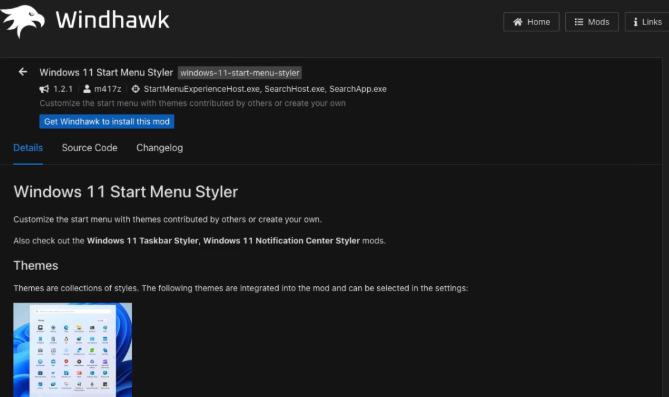Click the author name m417z

(108, 89)
